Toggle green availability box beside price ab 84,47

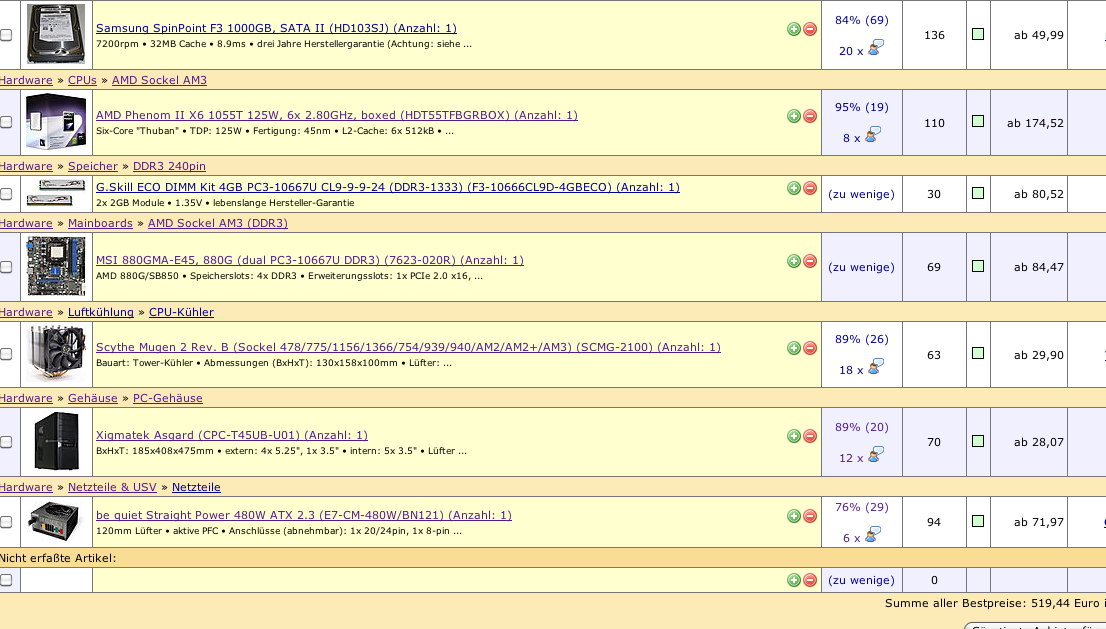pyautogui.click(x=978, y=266)
